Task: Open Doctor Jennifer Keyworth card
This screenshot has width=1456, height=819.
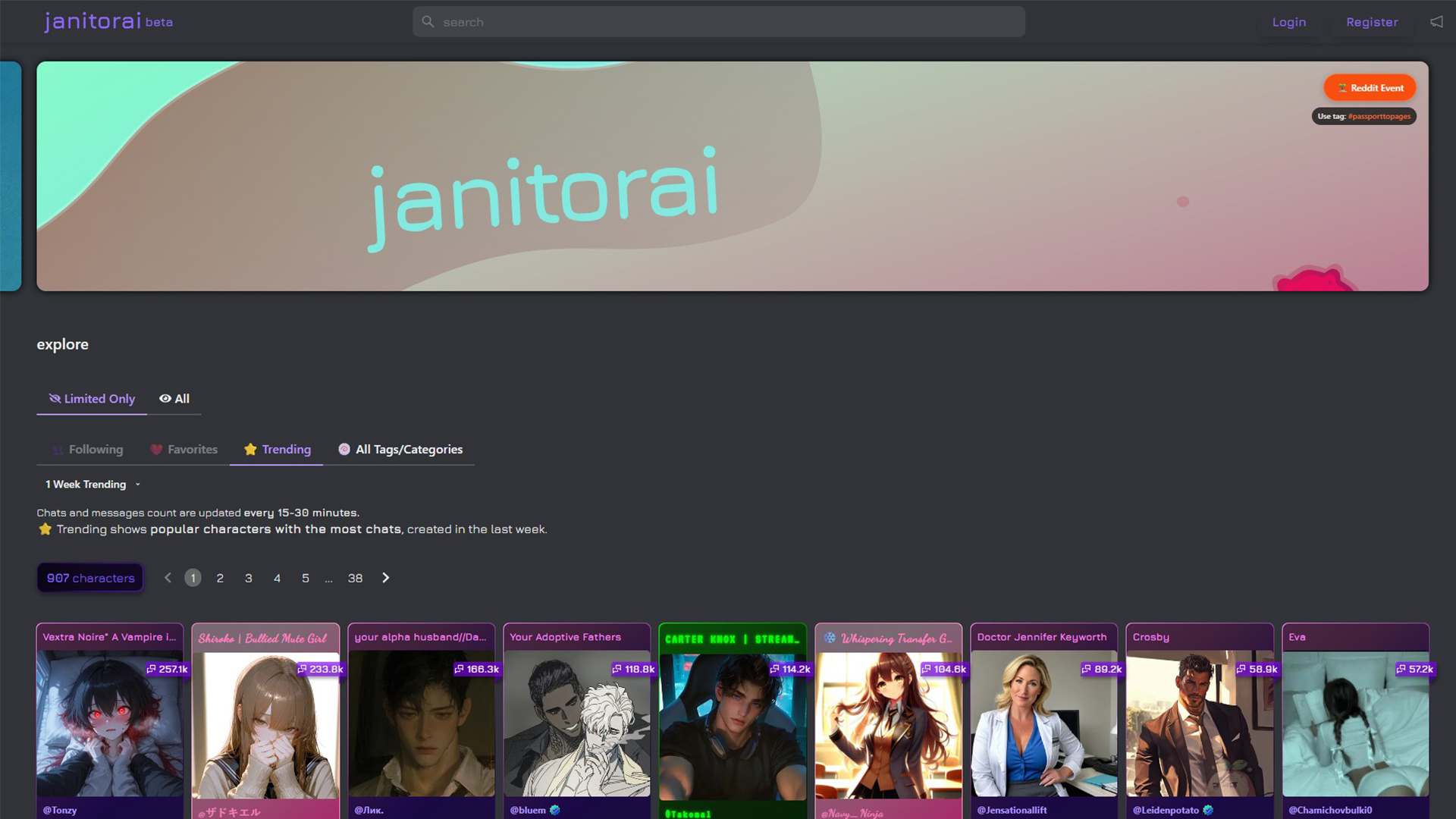Action: 1043,721
